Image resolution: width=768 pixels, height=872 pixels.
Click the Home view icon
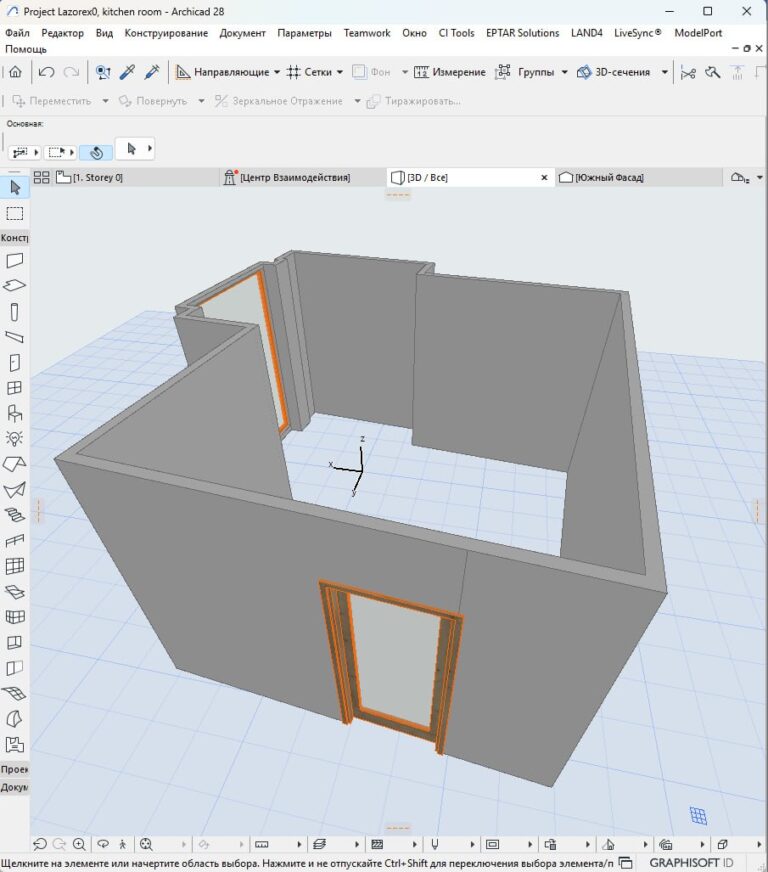pyautogui.click(x=16, y=72)
